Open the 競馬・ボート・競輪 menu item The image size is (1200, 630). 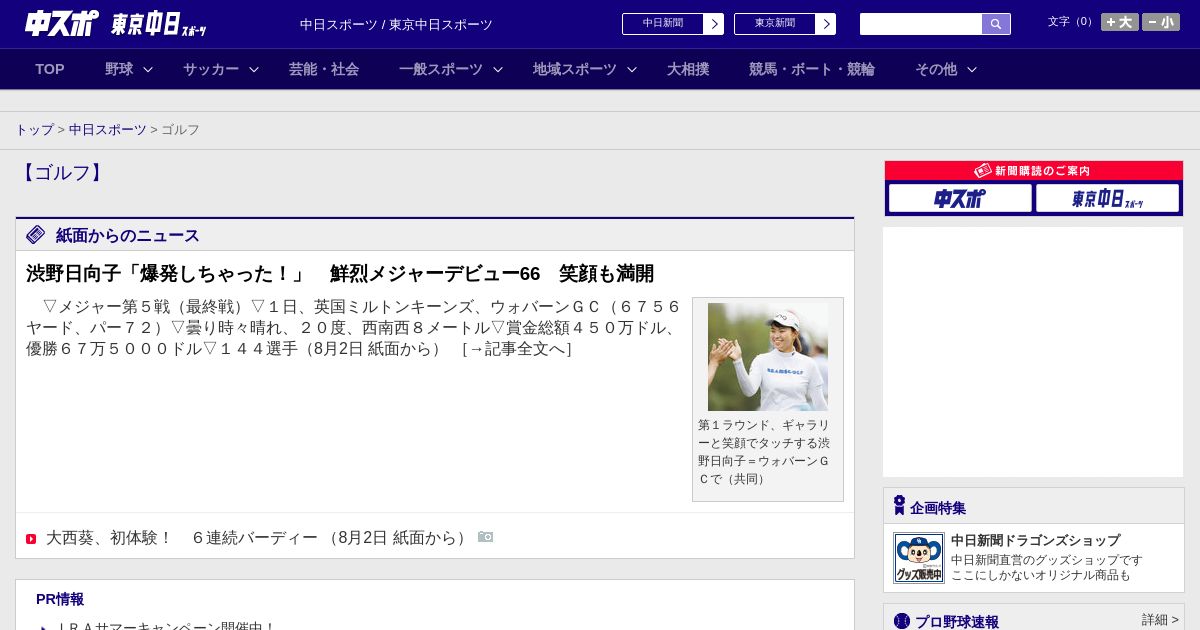[812, 69]
